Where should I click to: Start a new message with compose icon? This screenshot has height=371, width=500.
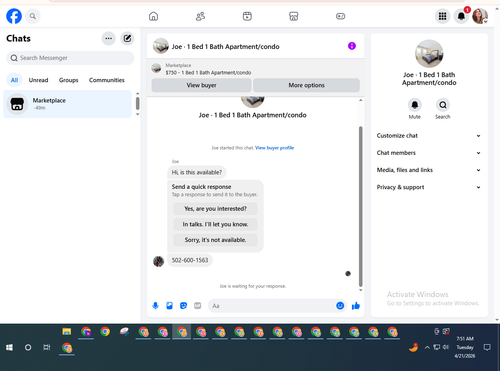(127, 38)
